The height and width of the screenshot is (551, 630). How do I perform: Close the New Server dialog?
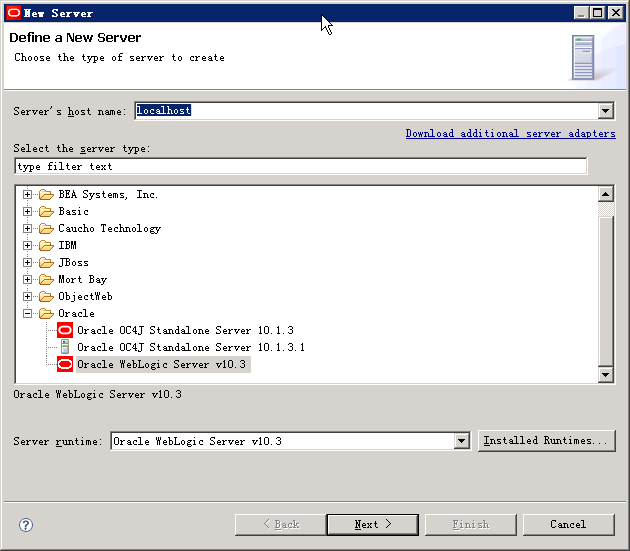(x=616, y=13)
